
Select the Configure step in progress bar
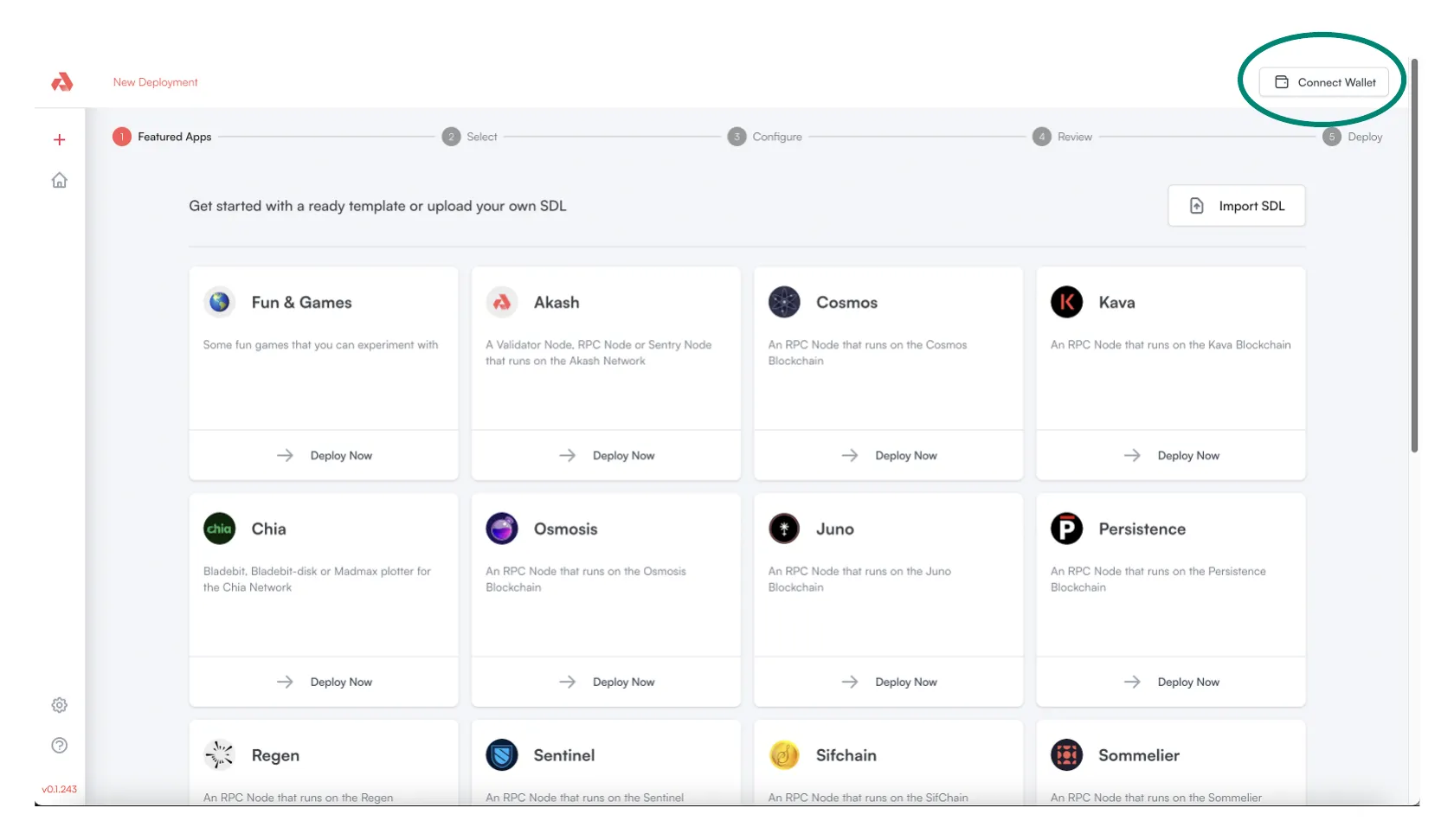pos(766,137)
